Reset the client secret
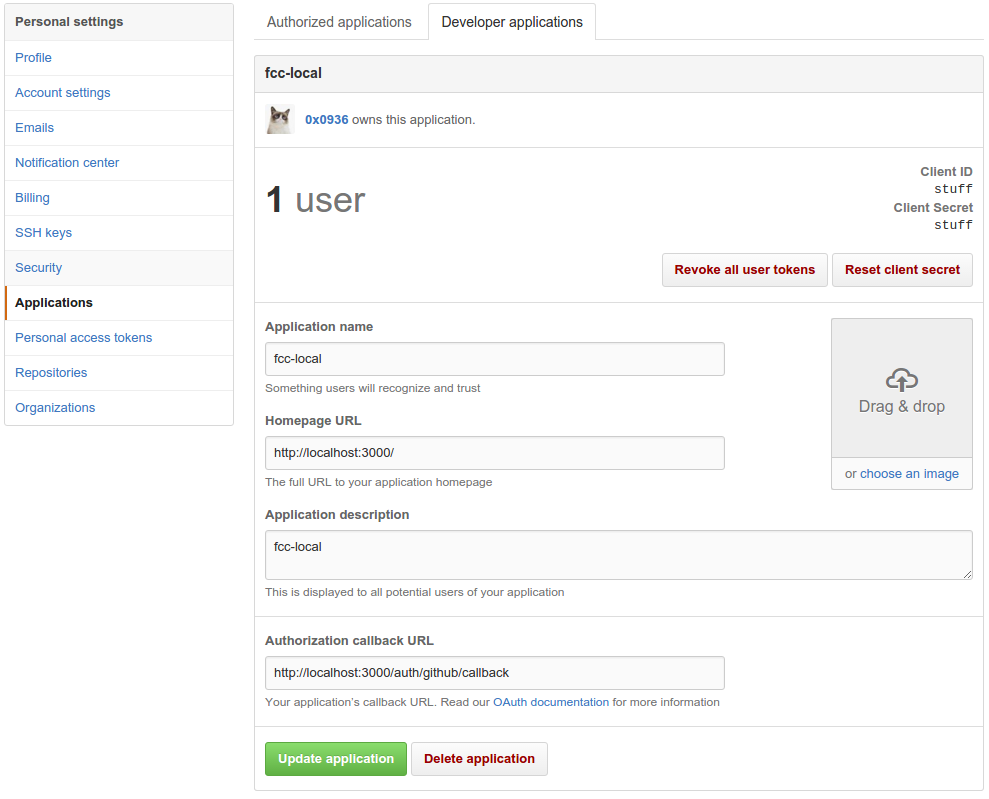The height and width of the screenshot is (799, 989). click(x=902, y=270)
